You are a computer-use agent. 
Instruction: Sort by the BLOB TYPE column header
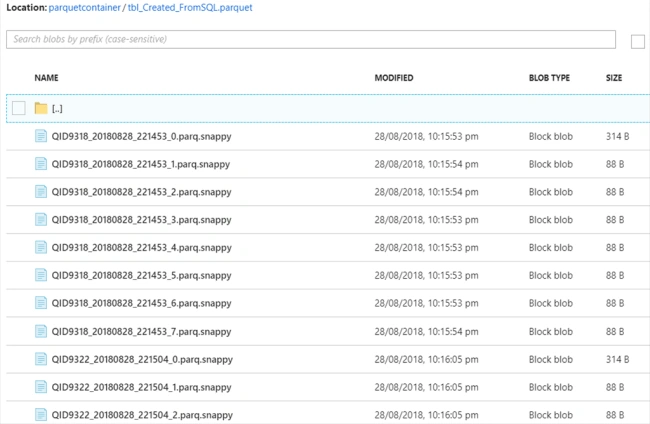click(x=549, y=78)
